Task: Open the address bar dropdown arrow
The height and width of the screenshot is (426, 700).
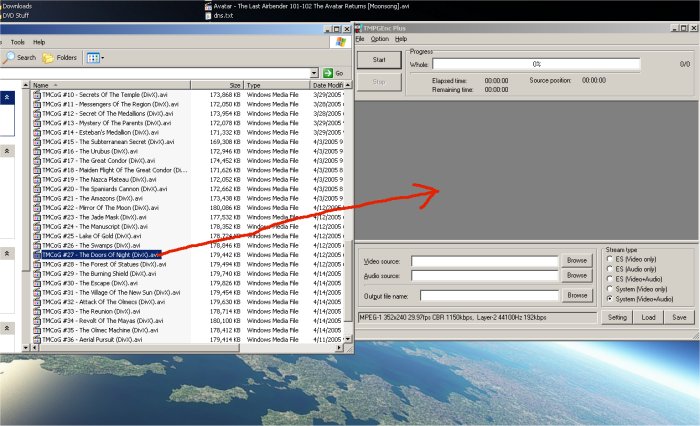Action: point(314,73)
